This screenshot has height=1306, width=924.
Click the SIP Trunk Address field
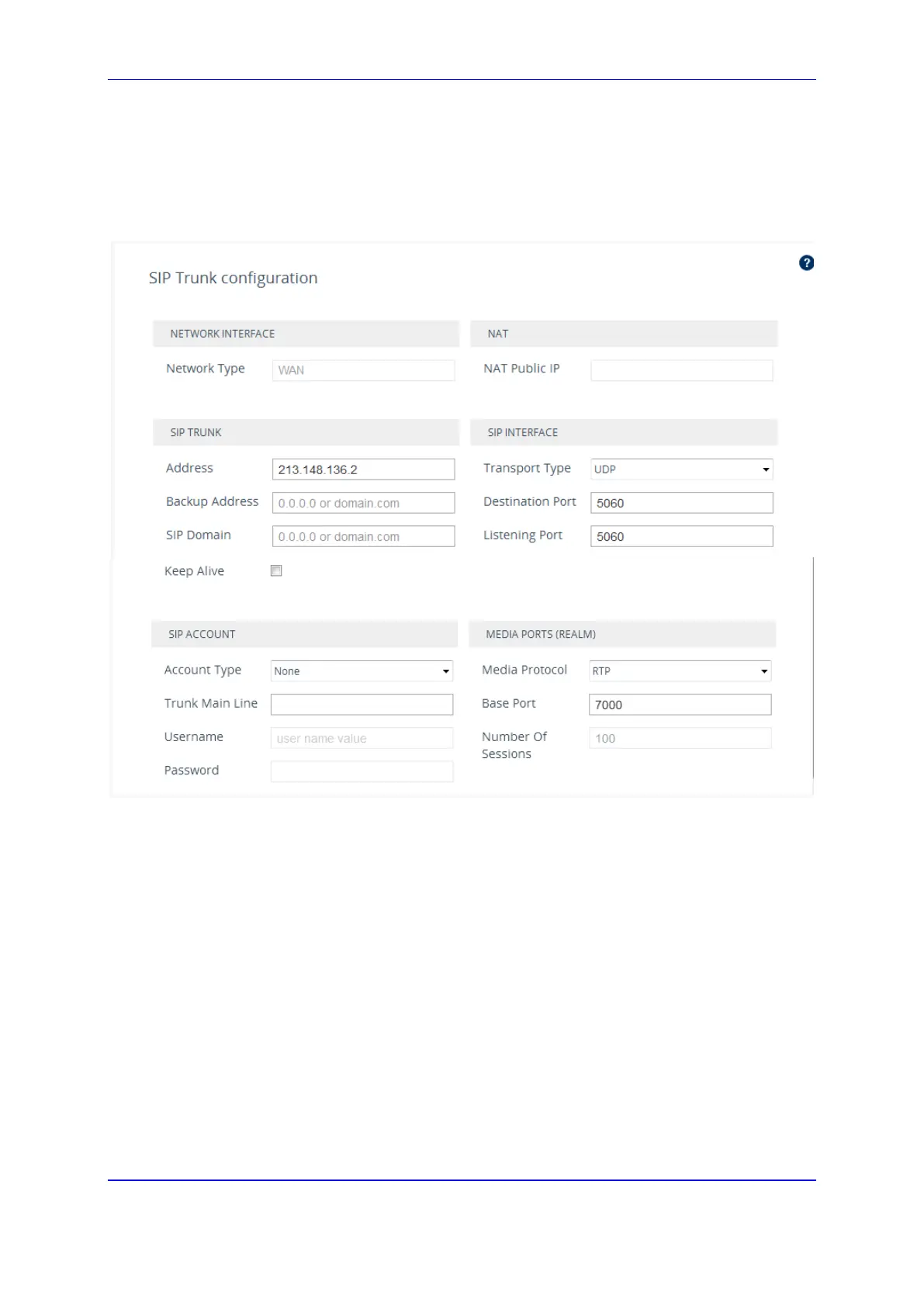click(x=363, y=469)
